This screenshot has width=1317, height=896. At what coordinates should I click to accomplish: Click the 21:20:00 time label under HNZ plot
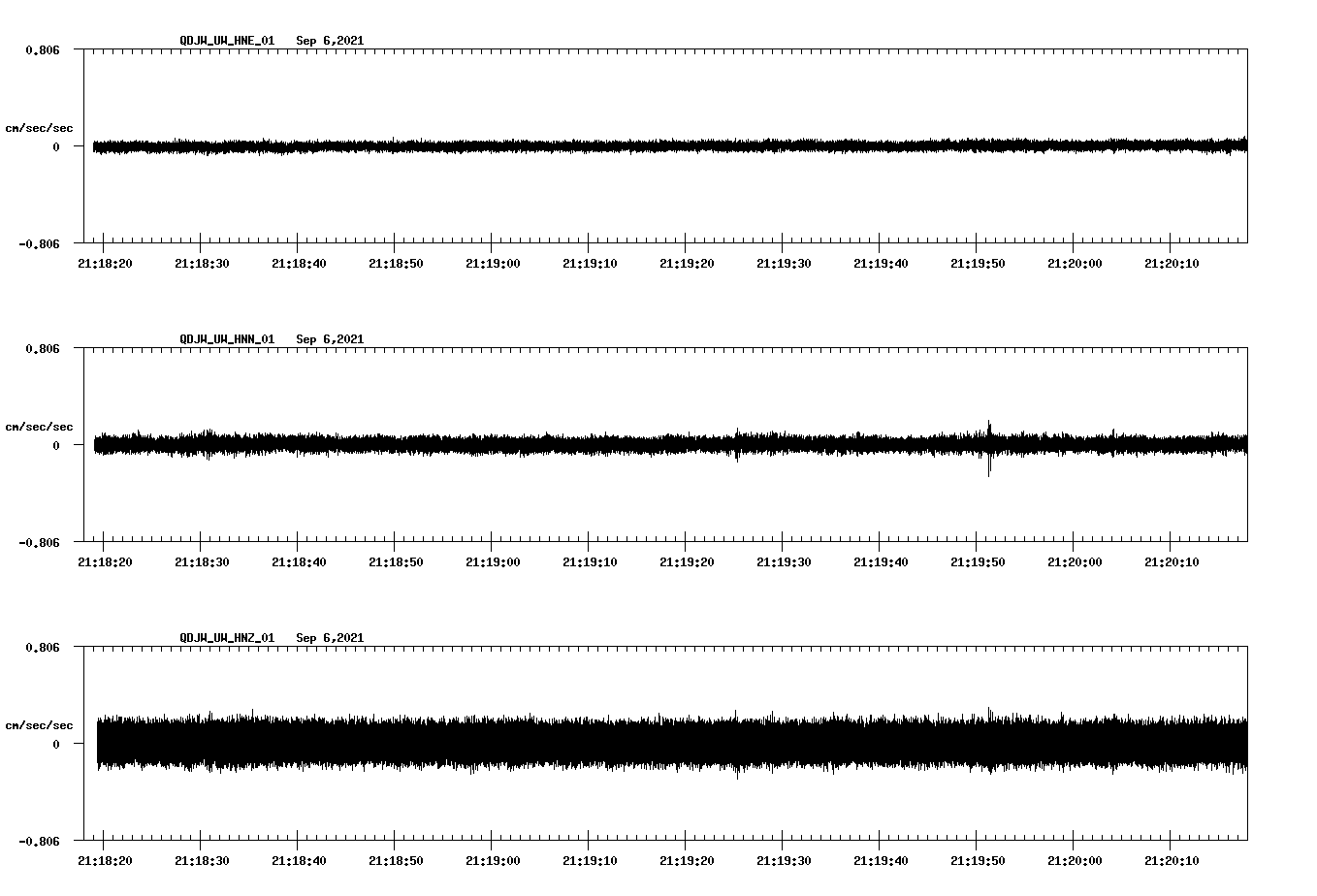pos(1075,861)
